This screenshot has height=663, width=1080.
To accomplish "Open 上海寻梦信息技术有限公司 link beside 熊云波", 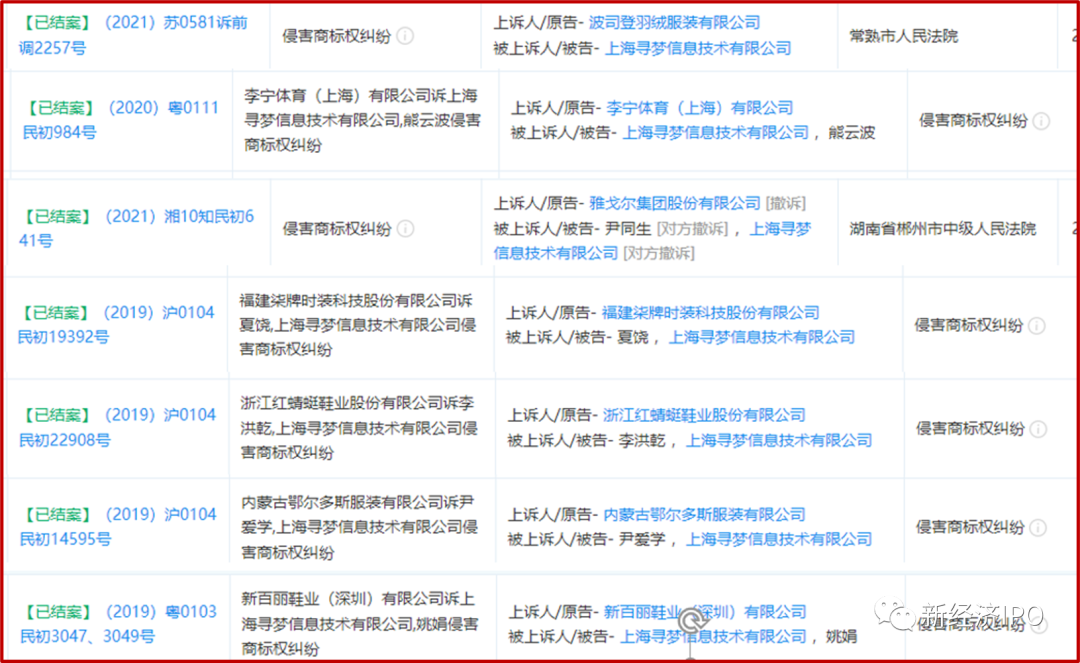I will point(715,133).
